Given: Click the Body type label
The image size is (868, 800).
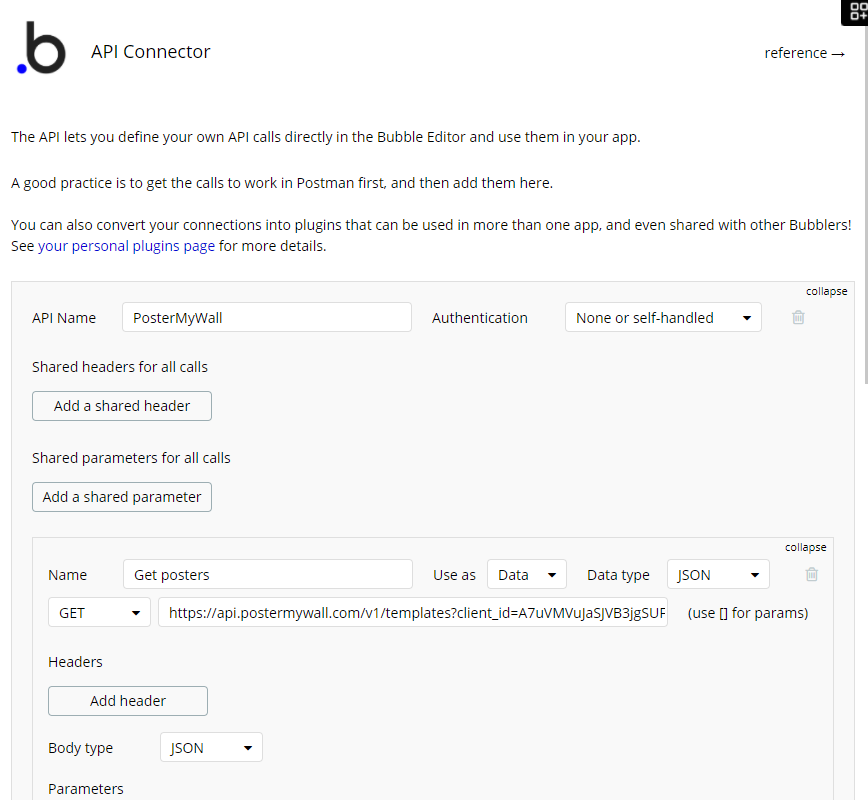Looking at the screenshot, I should click(80, 748).
